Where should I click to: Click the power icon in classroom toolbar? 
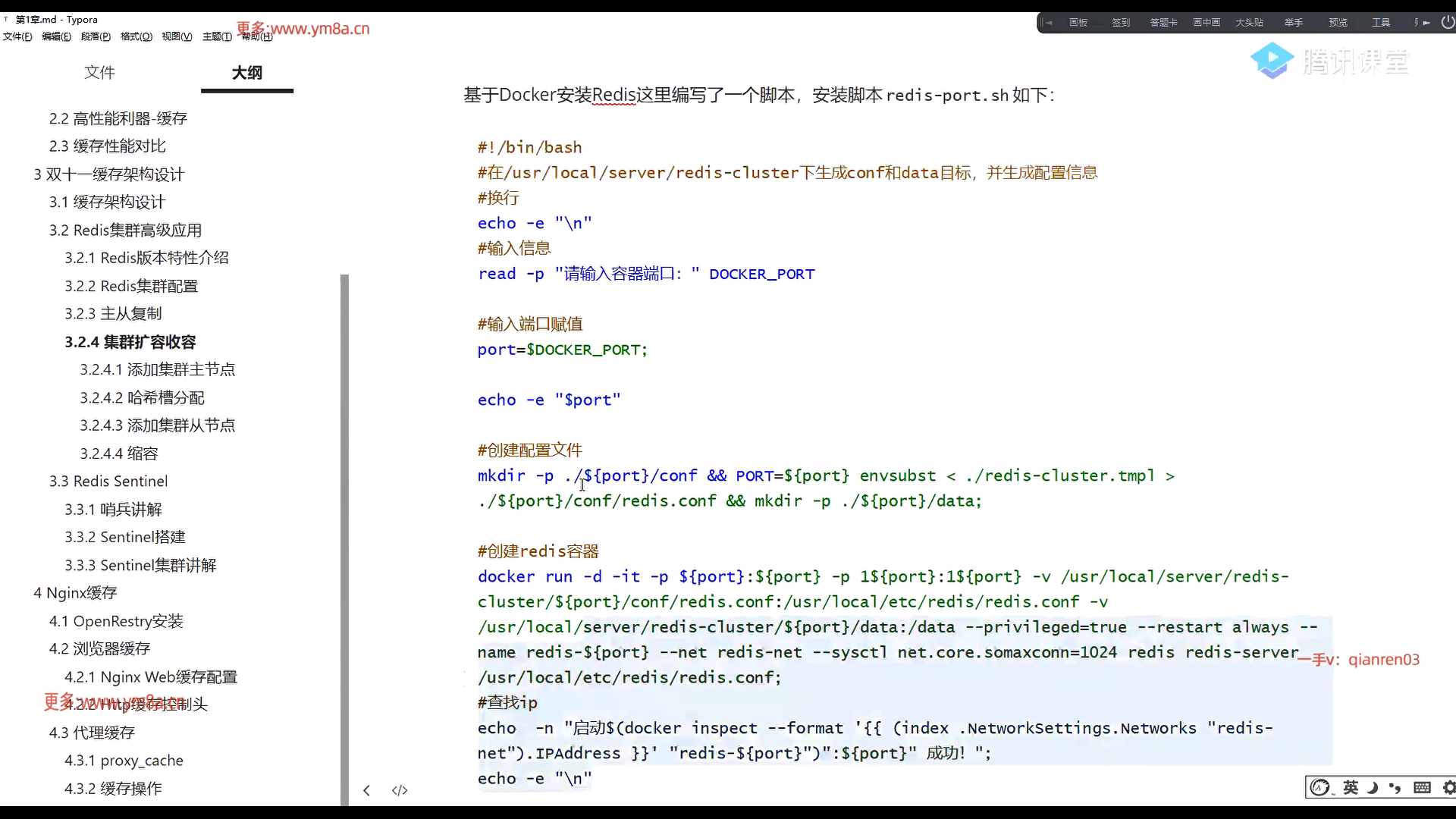[x=1447, y=23]
